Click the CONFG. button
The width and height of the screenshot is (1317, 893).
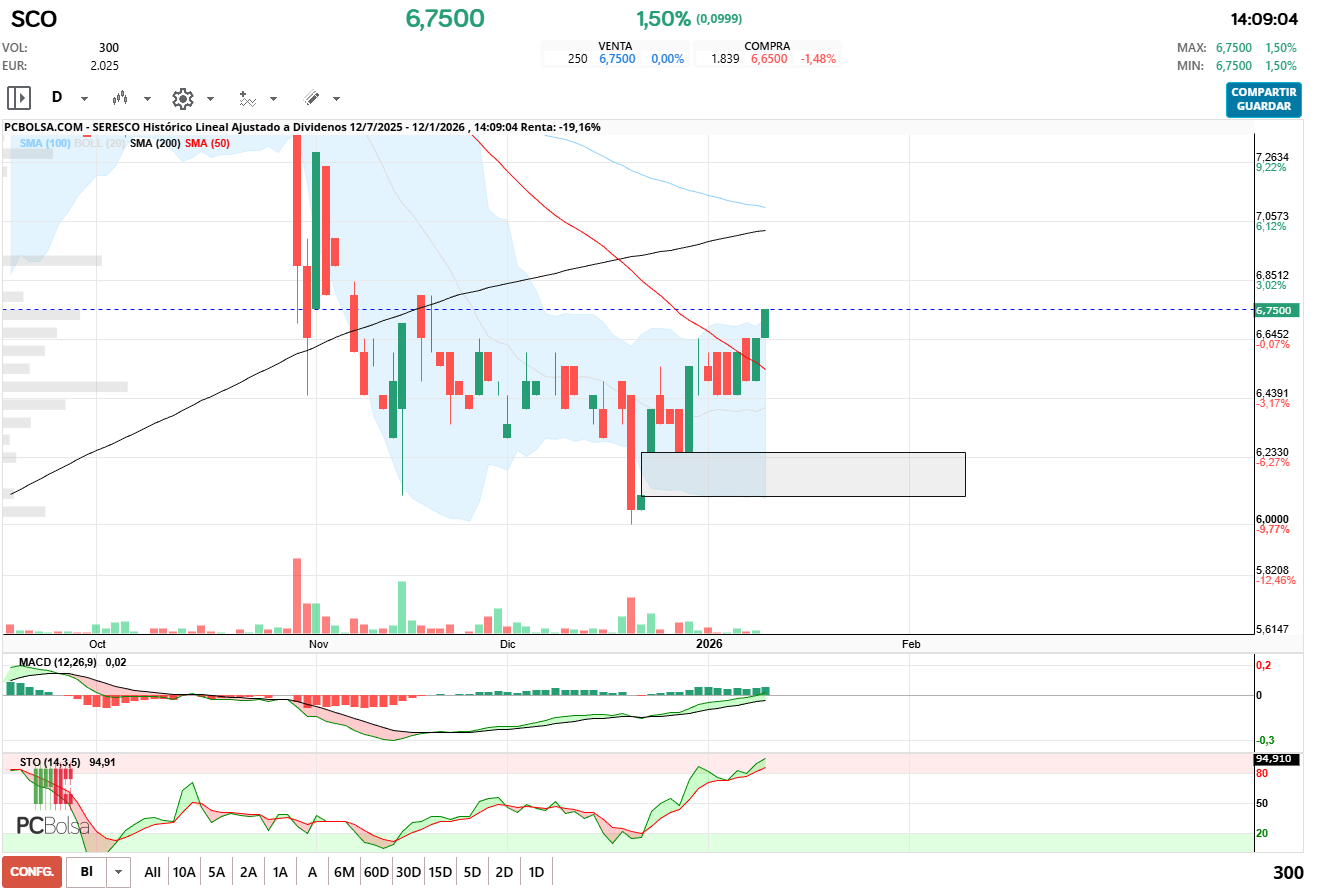(32, 872)
